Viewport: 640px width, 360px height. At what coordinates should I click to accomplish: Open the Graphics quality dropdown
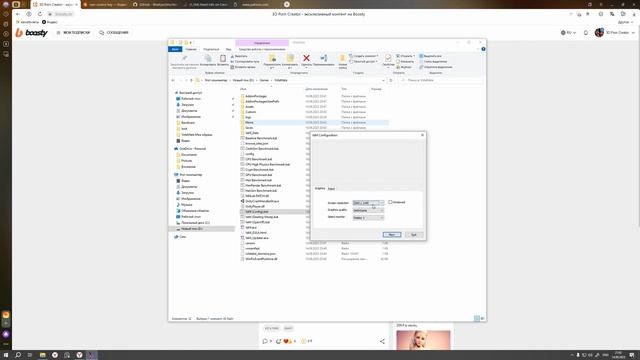tap(368, 210)
